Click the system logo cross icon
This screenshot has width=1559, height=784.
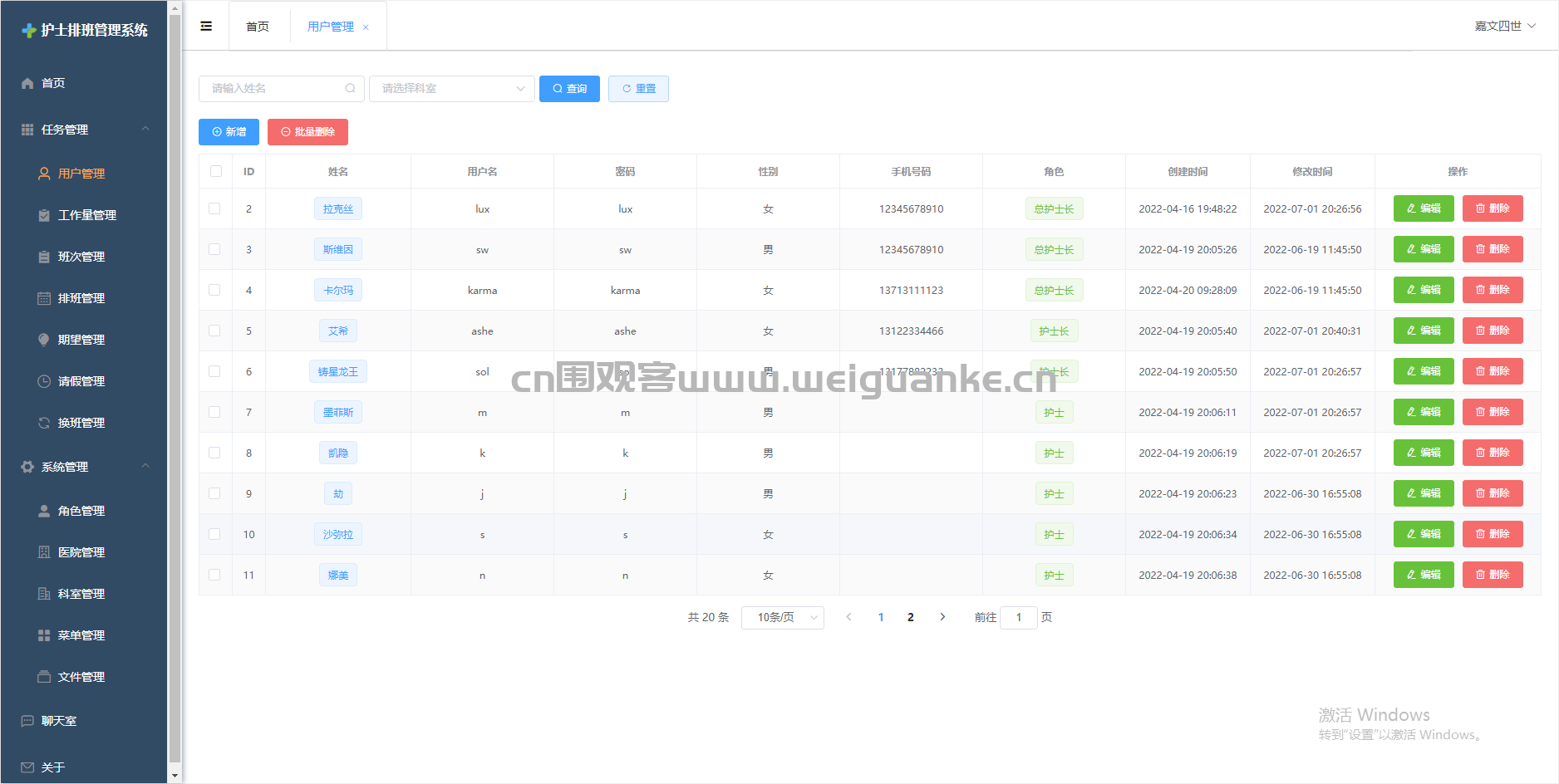click(29, 30)
